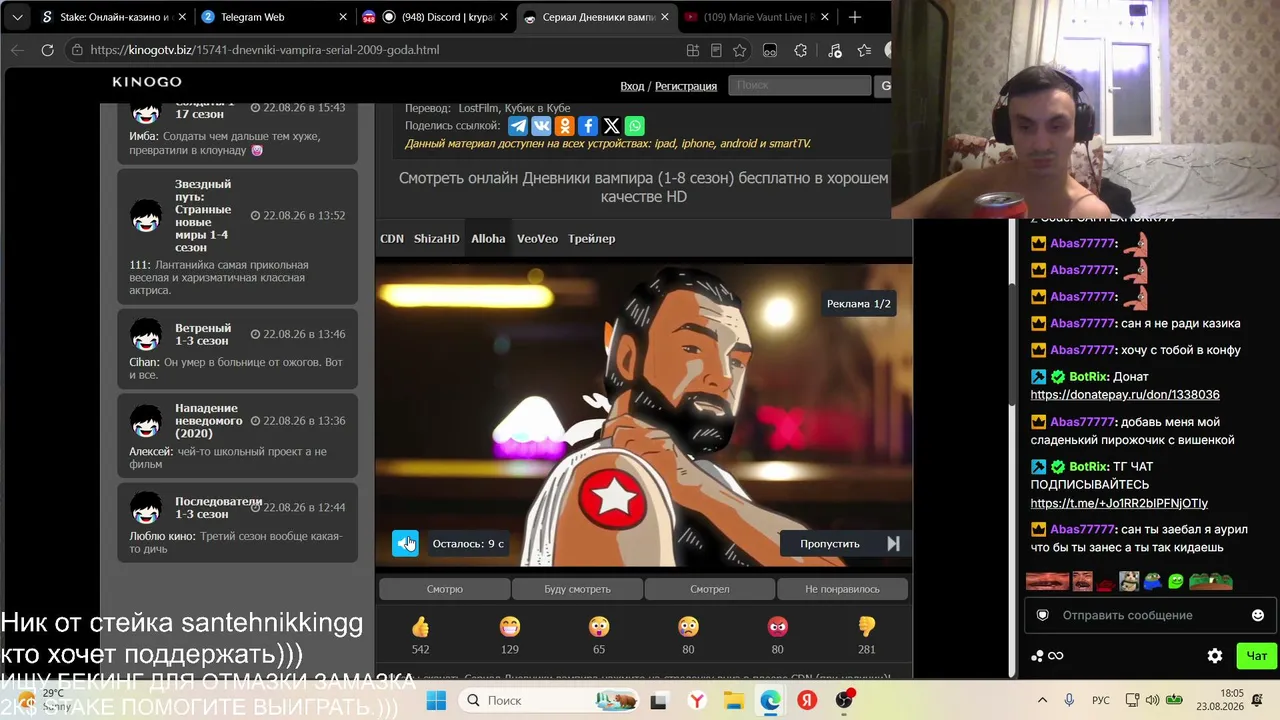The width and height of the screenshot is (1280, 720).
Task: Switch to the Alloha player tab
Action: point(488,239)
